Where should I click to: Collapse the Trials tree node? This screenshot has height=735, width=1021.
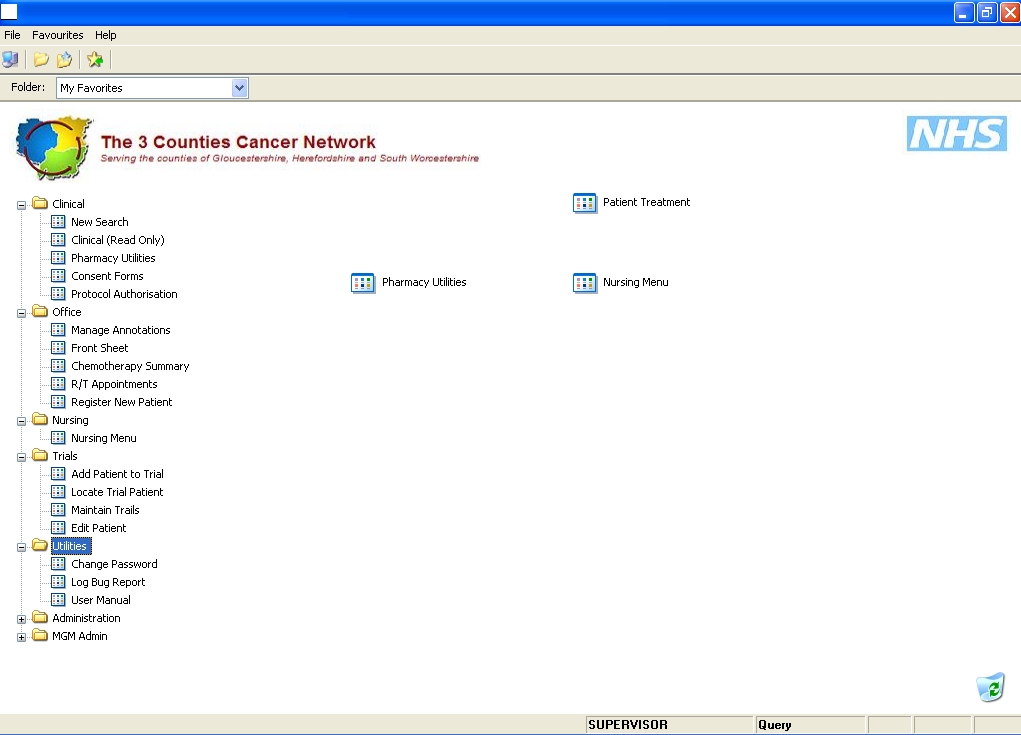(21, 457)
